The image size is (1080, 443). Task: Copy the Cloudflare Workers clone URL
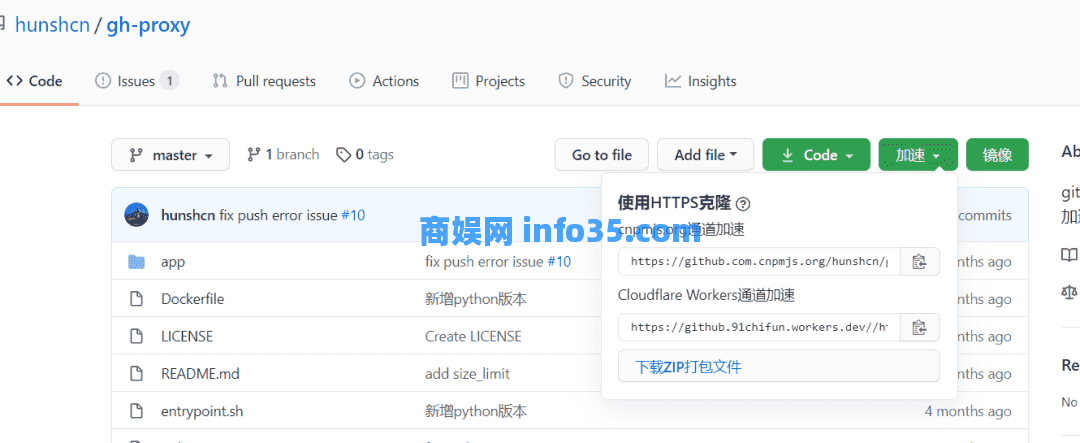pyautogui.click(x=919, y=327)
